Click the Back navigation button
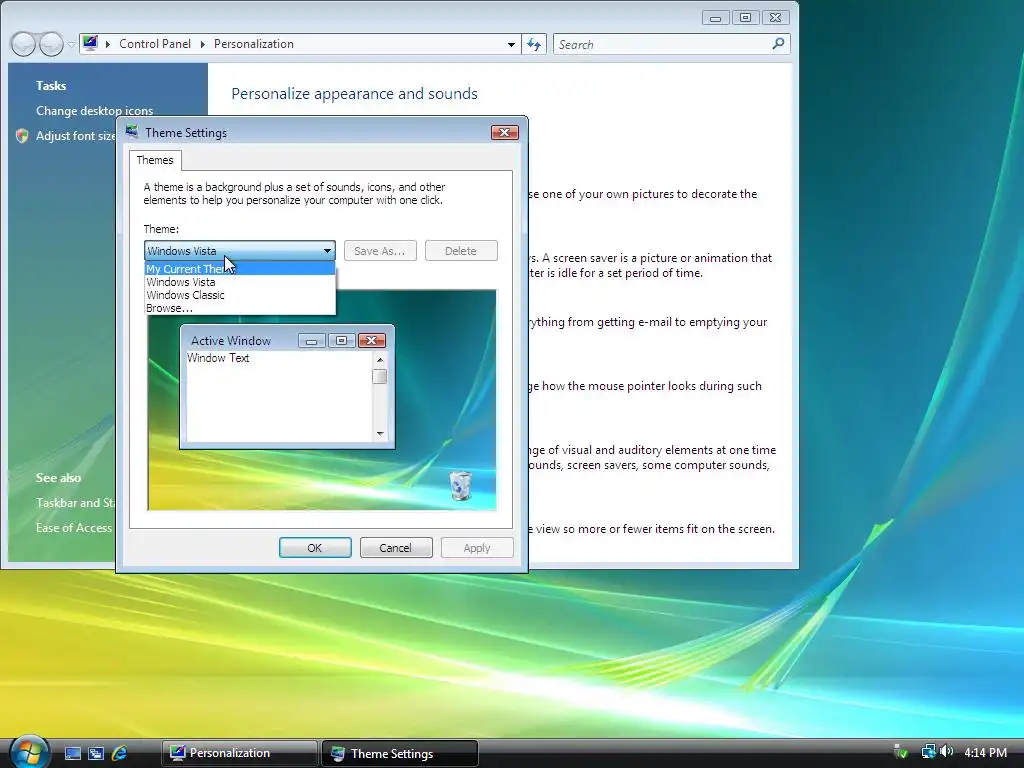The image size is (1024, 768). [x=23, y=44]
